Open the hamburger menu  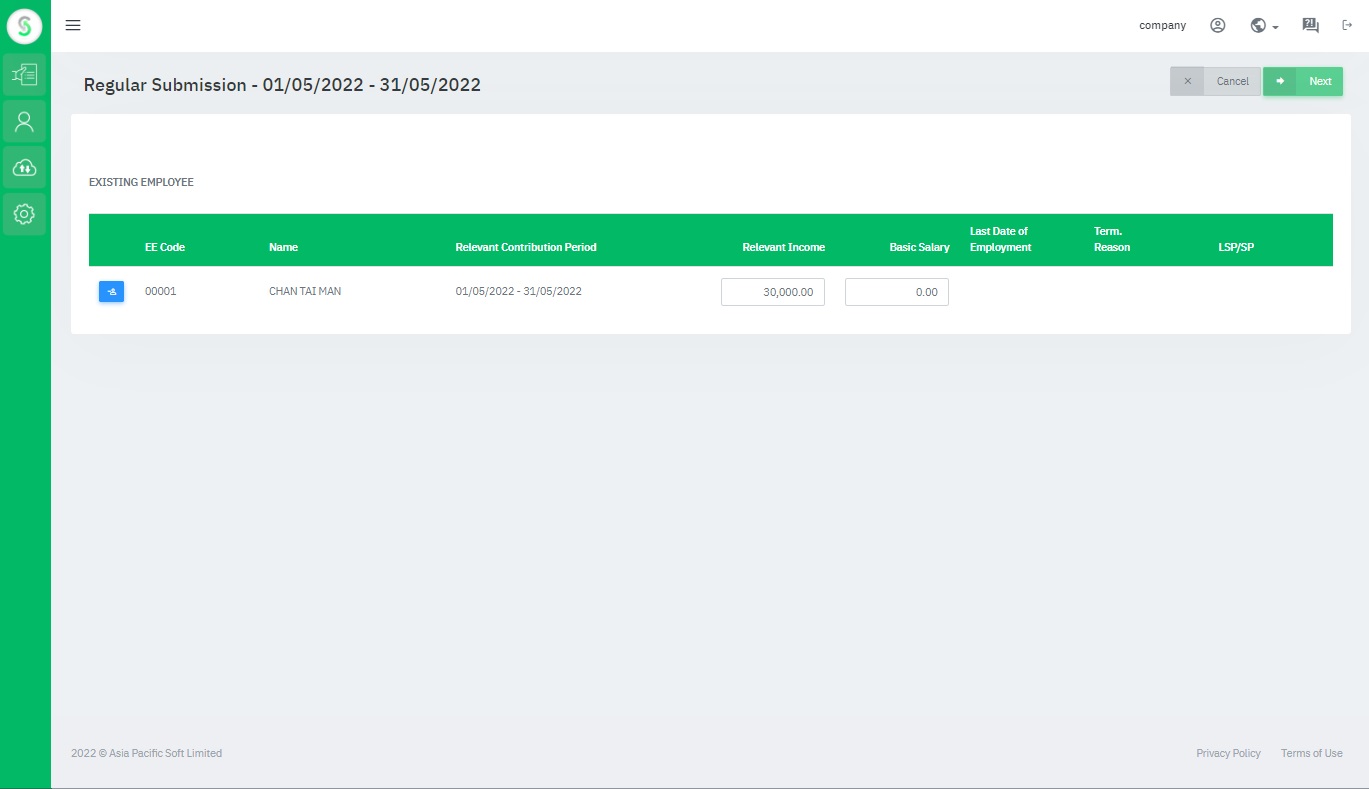pos(73,25)
